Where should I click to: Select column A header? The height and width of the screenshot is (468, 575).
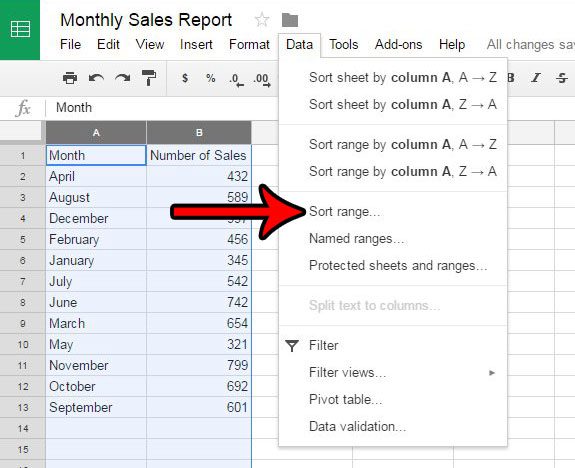point(96,132)
